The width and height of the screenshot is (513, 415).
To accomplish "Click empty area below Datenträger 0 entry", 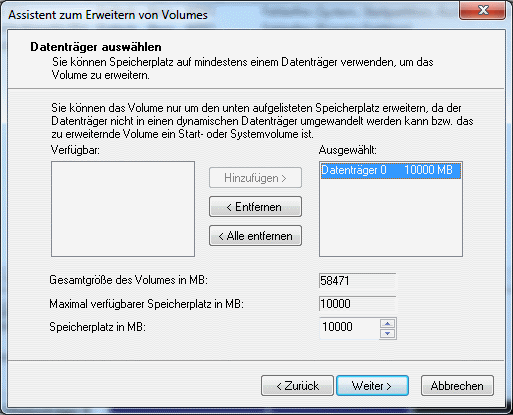I will [391, 217].
